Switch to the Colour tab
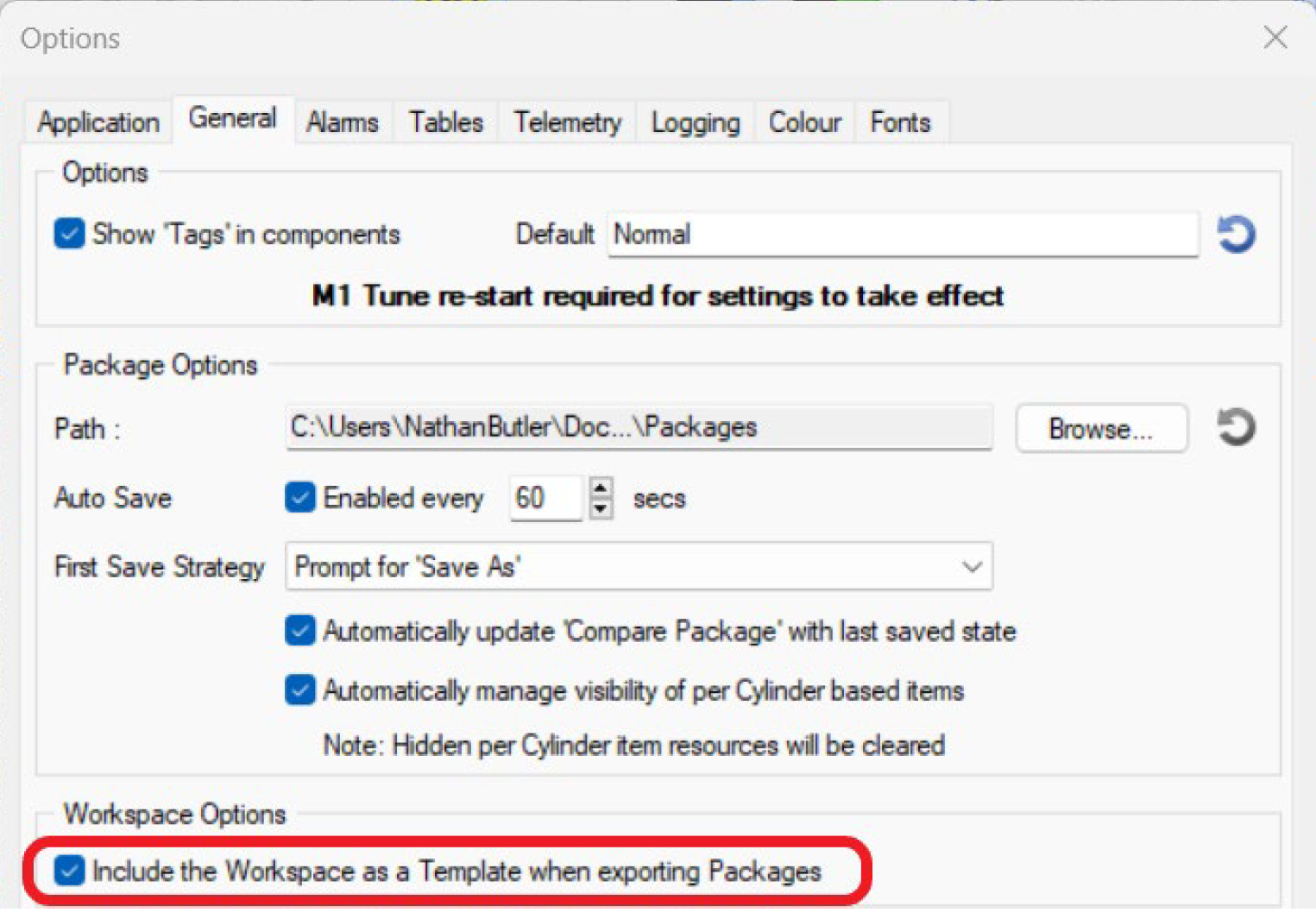 [804, 123]
